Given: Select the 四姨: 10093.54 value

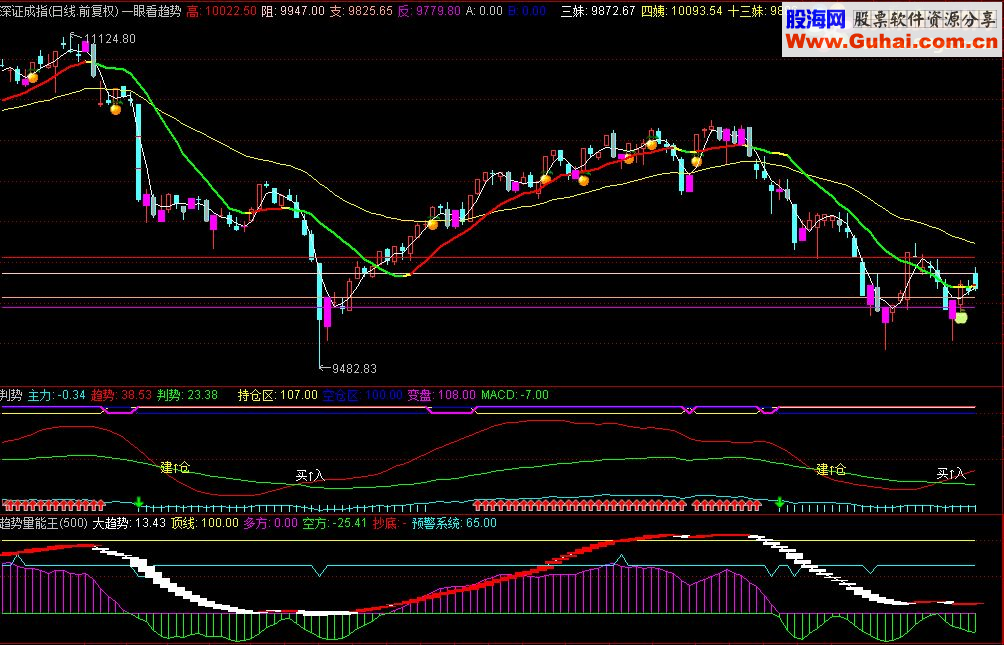Looking at the screenshot, I should 682,11.
